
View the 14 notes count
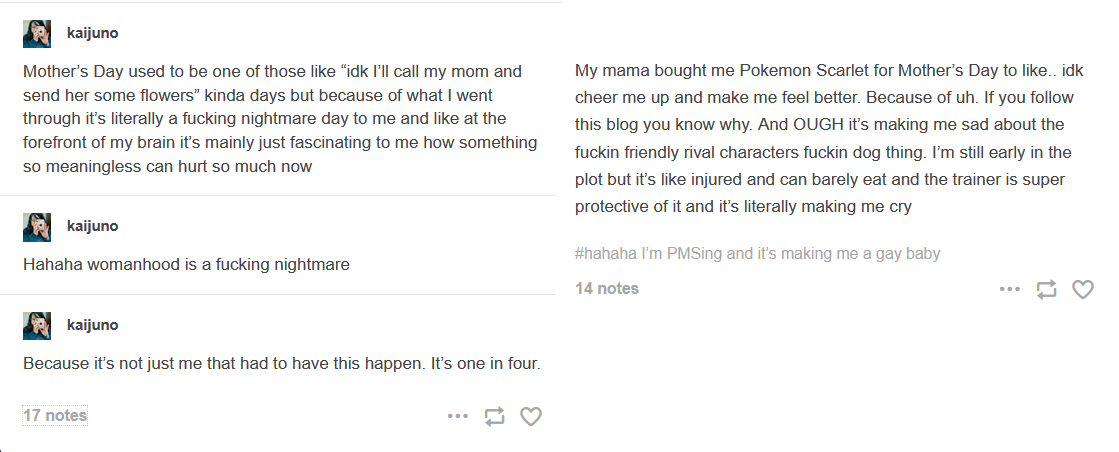coord(607,288)
